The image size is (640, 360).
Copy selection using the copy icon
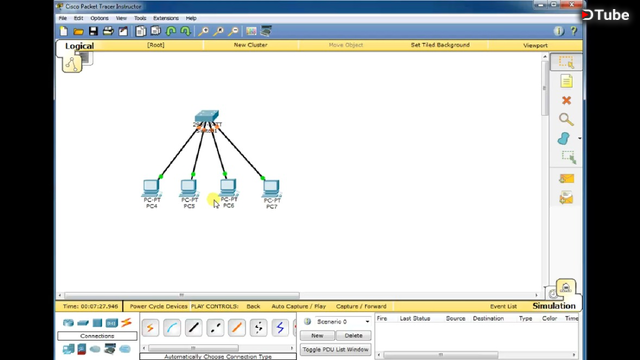coord(141,31)
